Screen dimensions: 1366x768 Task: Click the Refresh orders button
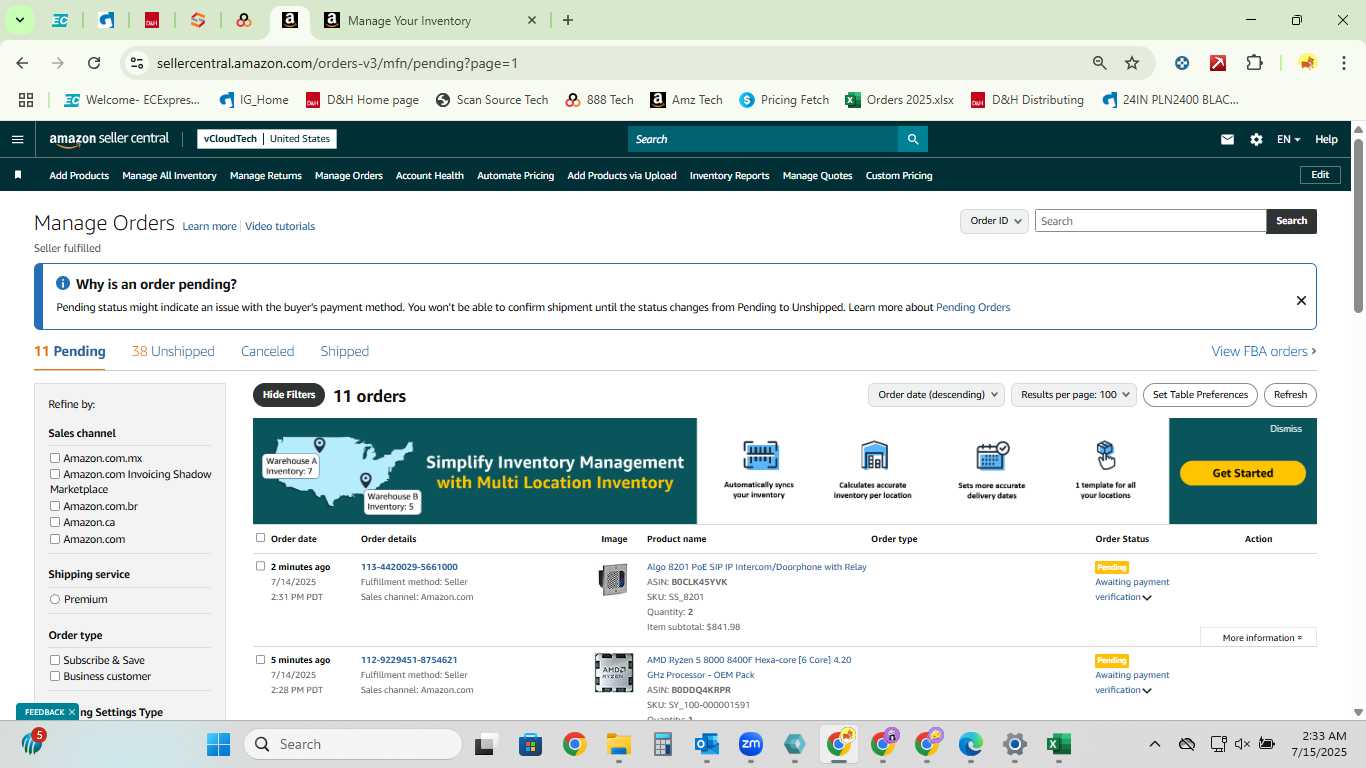point(1290,395)
